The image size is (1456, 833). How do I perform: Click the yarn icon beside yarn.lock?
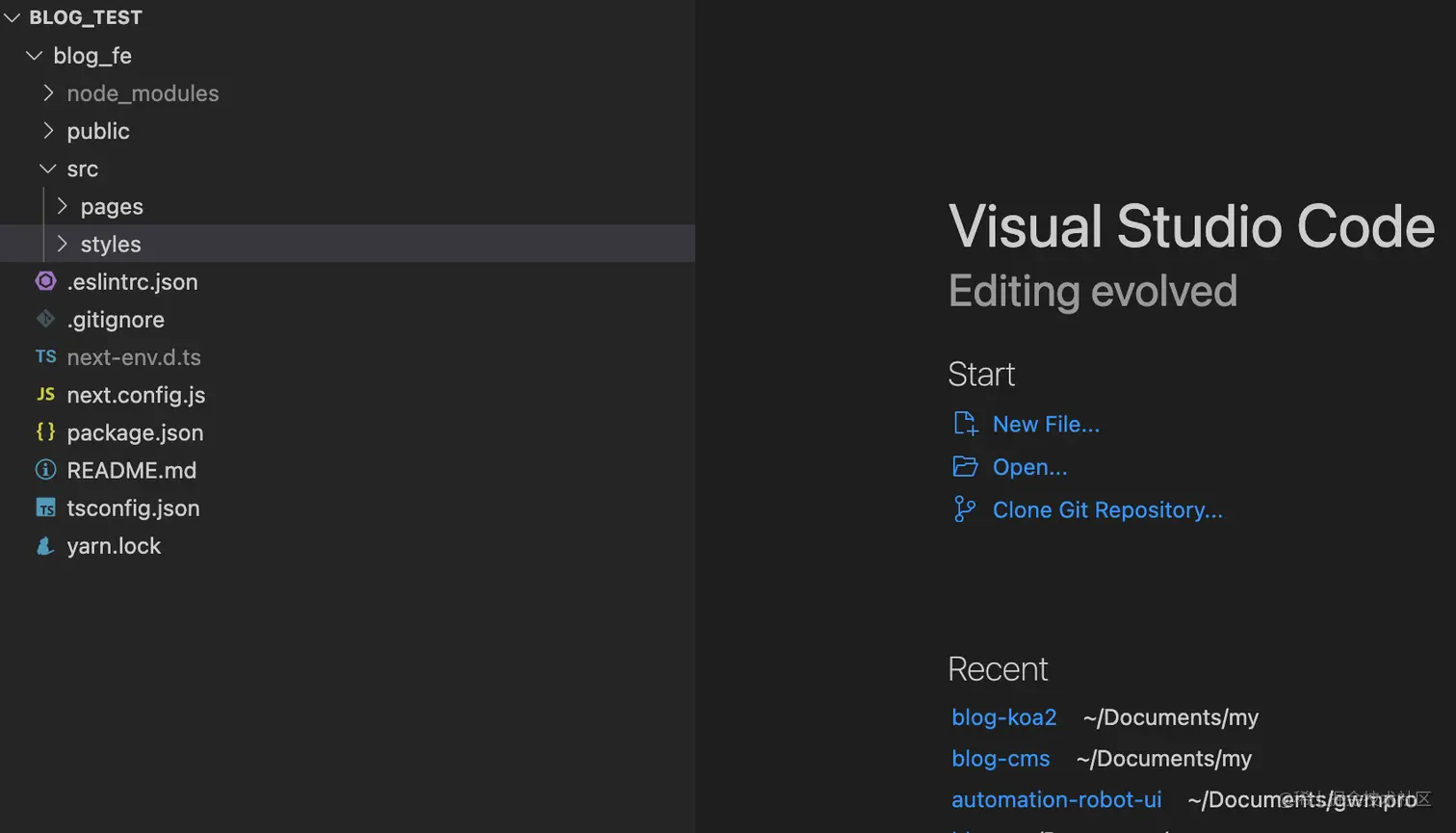[x=45, y=546]
